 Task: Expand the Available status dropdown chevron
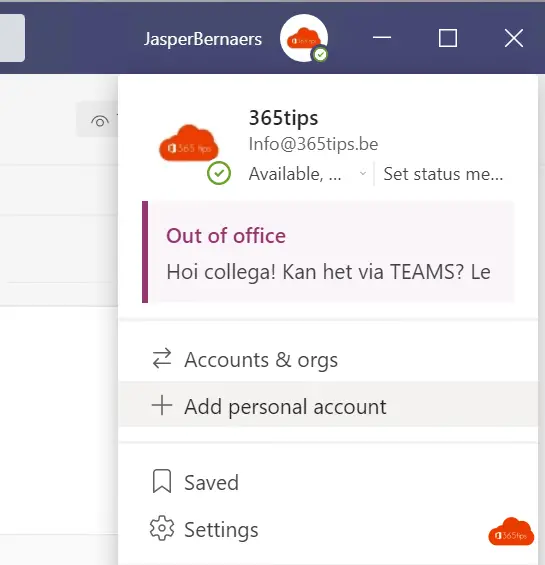[x=363, y=173]
